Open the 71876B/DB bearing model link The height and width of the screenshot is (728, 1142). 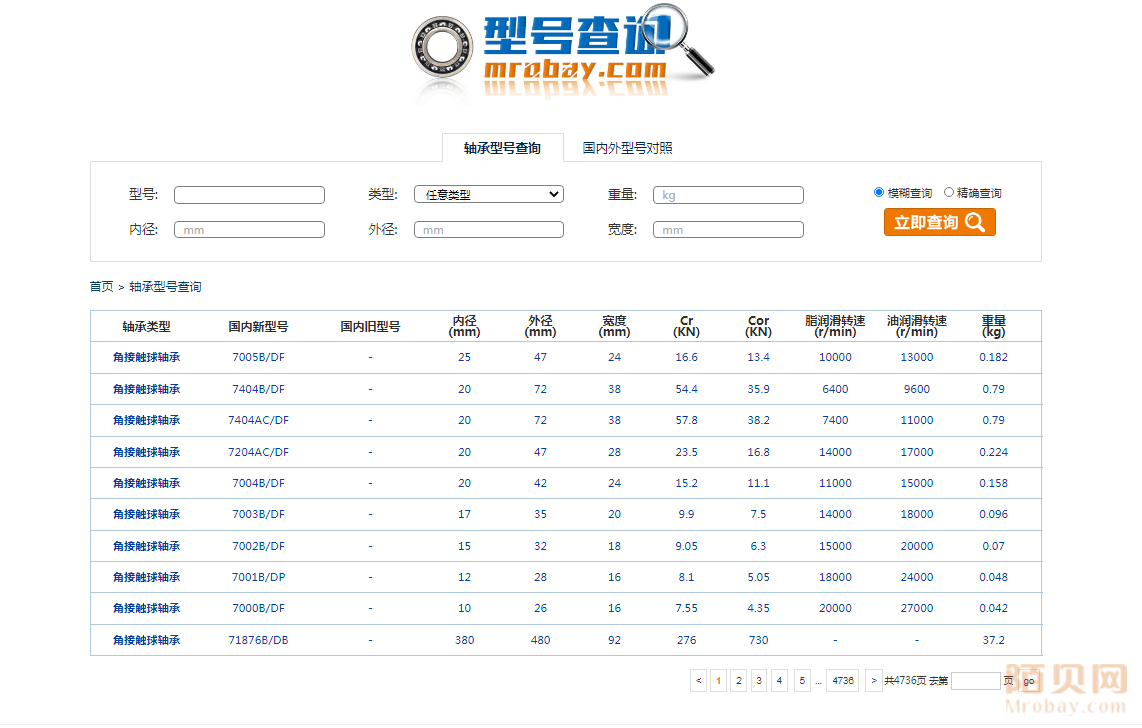click(258, 640)
